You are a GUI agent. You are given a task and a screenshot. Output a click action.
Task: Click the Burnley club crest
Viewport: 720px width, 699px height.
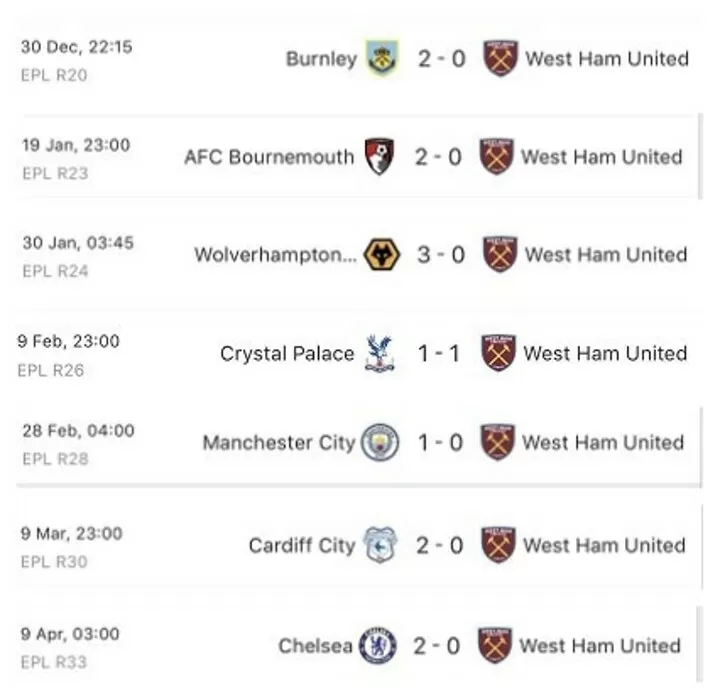[382, 58]
